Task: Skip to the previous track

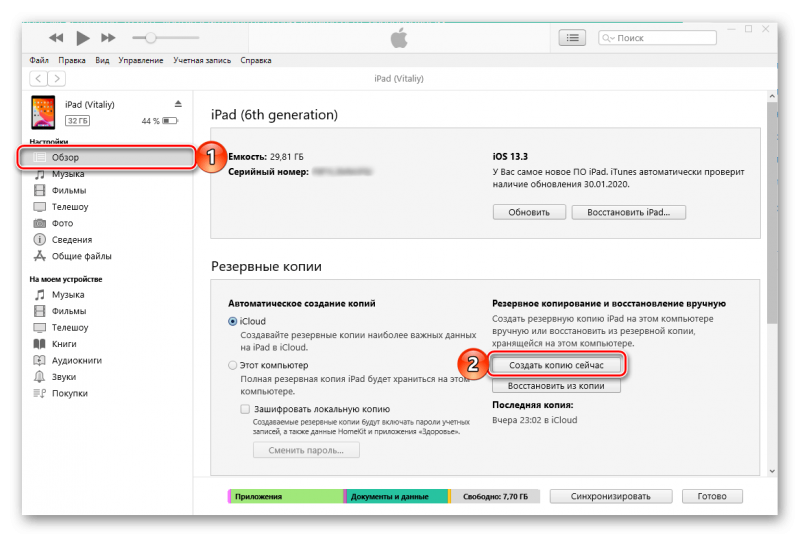Action: pyautogui.click(x=56, y=38)
